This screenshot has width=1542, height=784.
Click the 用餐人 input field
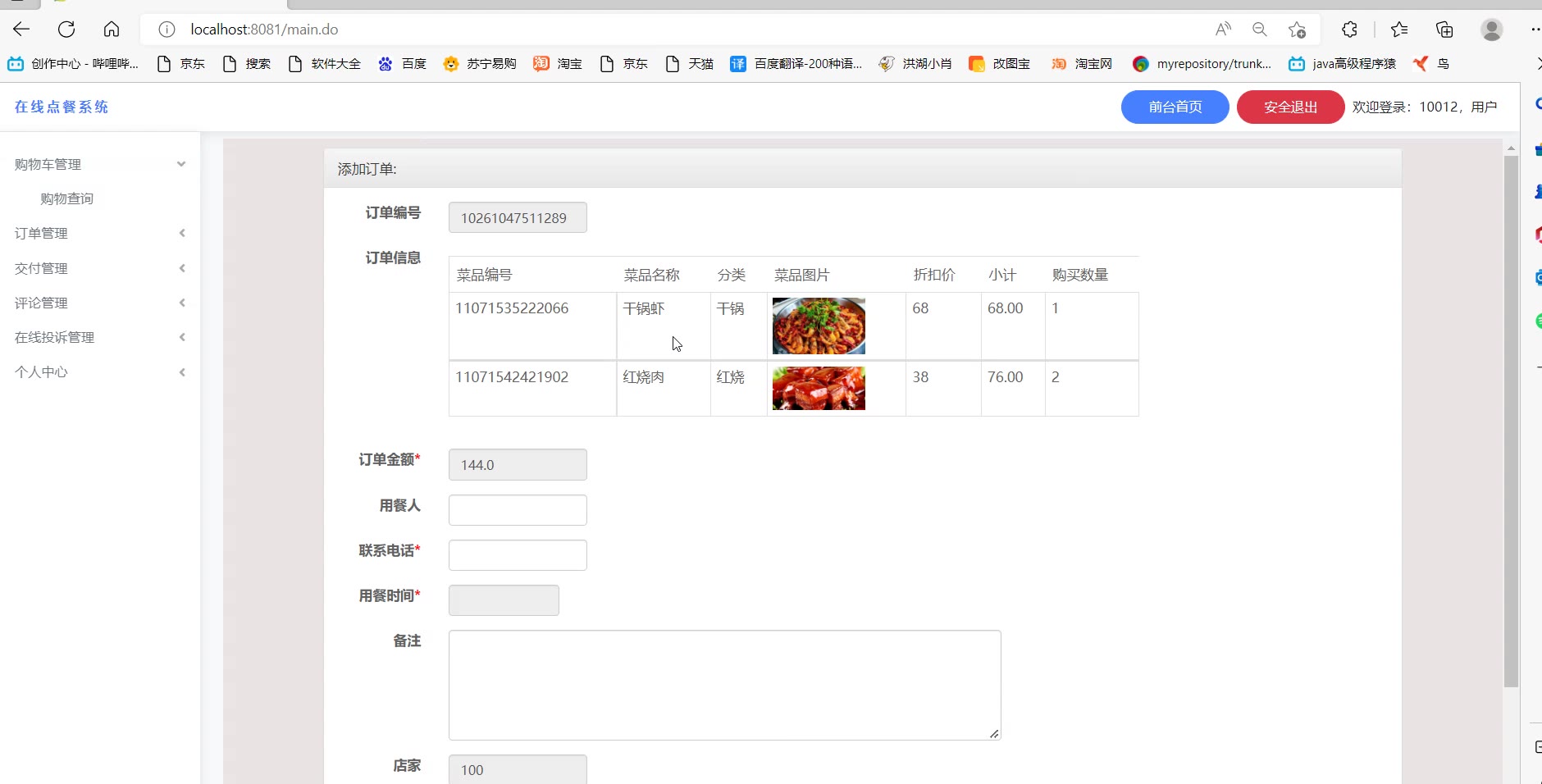[518, 510]
